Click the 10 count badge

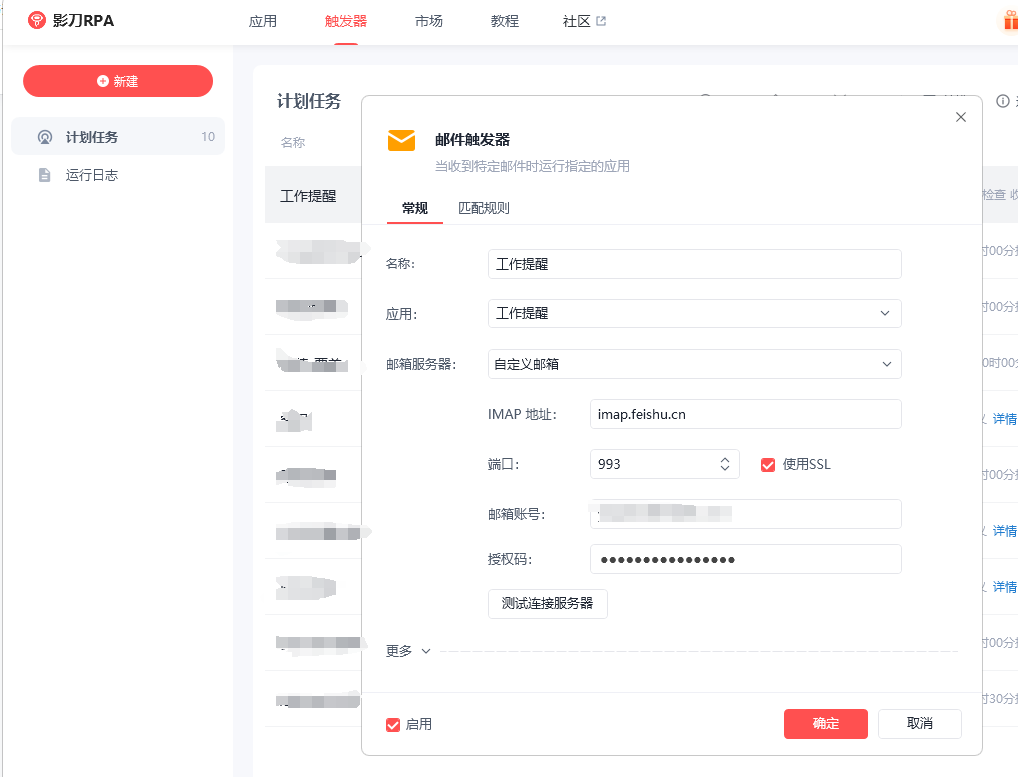[x=208, y=136]
